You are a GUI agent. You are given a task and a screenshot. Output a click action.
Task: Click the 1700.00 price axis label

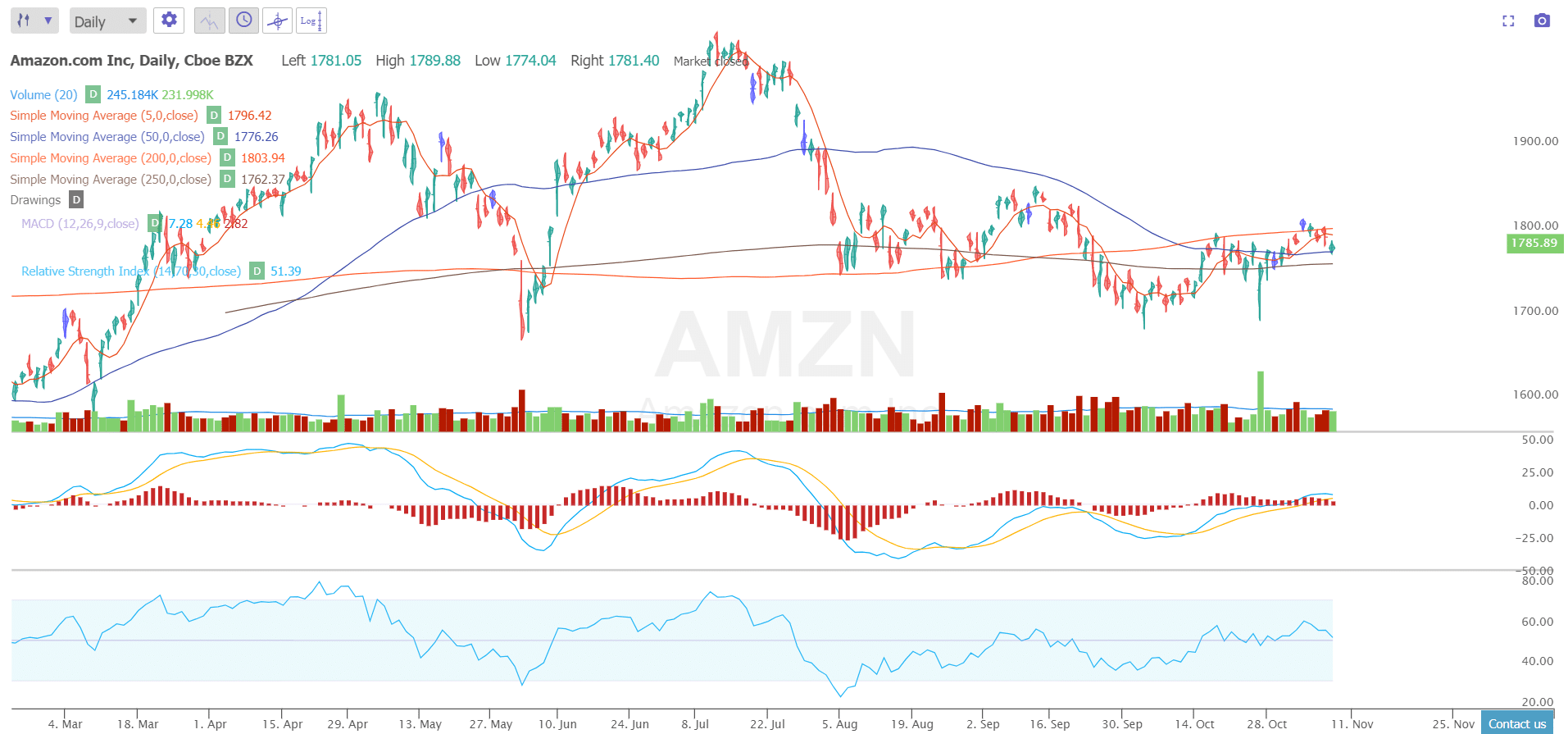1535,311
